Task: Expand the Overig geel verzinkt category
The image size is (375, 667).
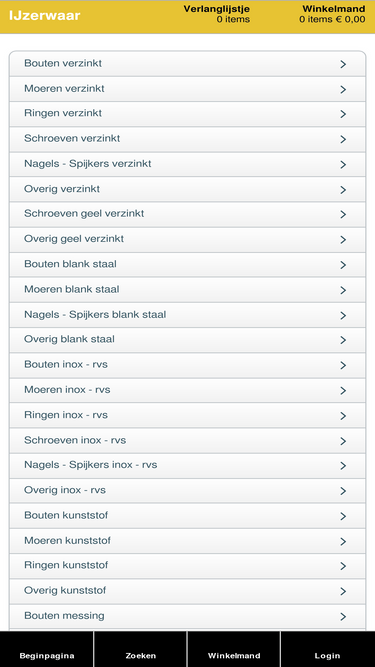Action: click(x=187, y=239)
